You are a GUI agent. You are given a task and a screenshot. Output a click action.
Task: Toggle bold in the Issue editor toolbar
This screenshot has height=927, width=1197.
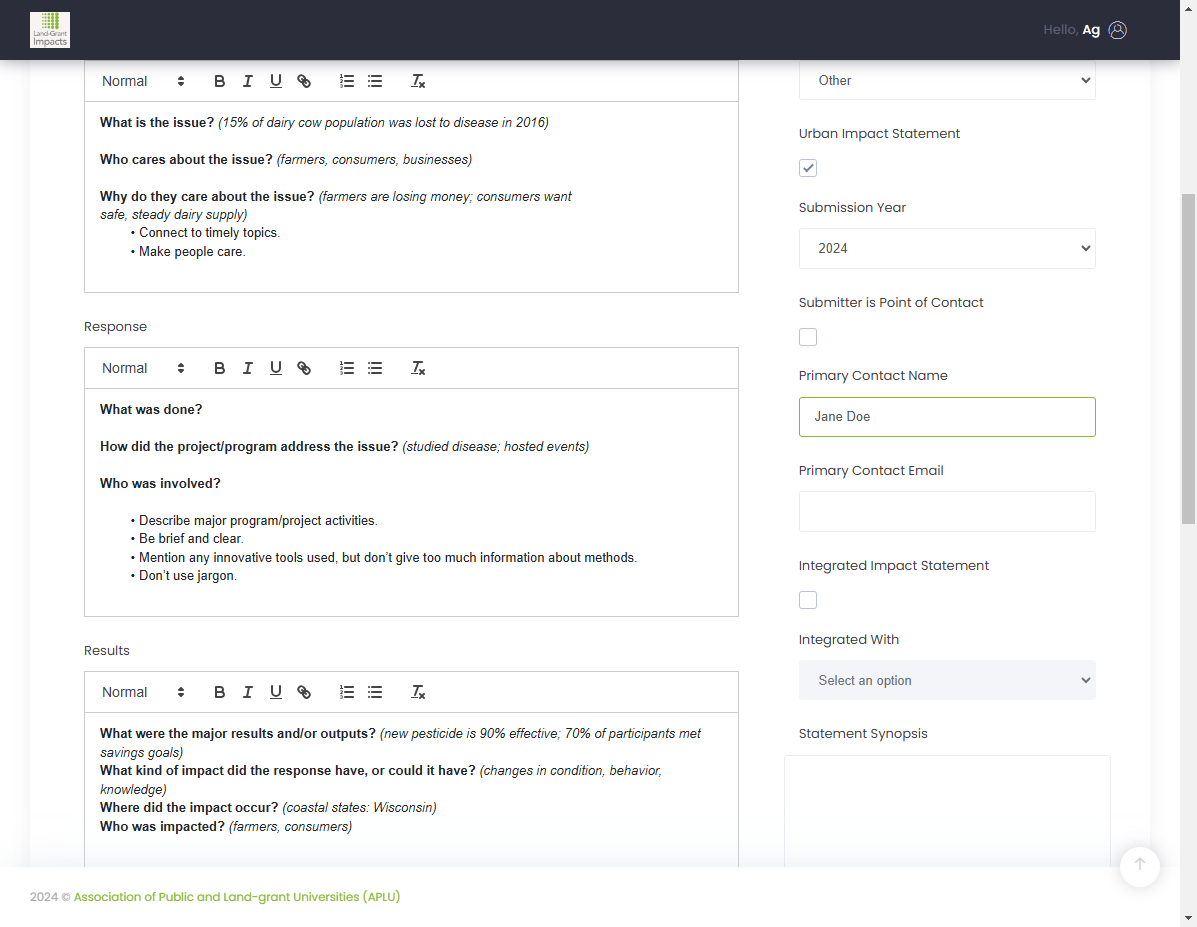[219, 81]
